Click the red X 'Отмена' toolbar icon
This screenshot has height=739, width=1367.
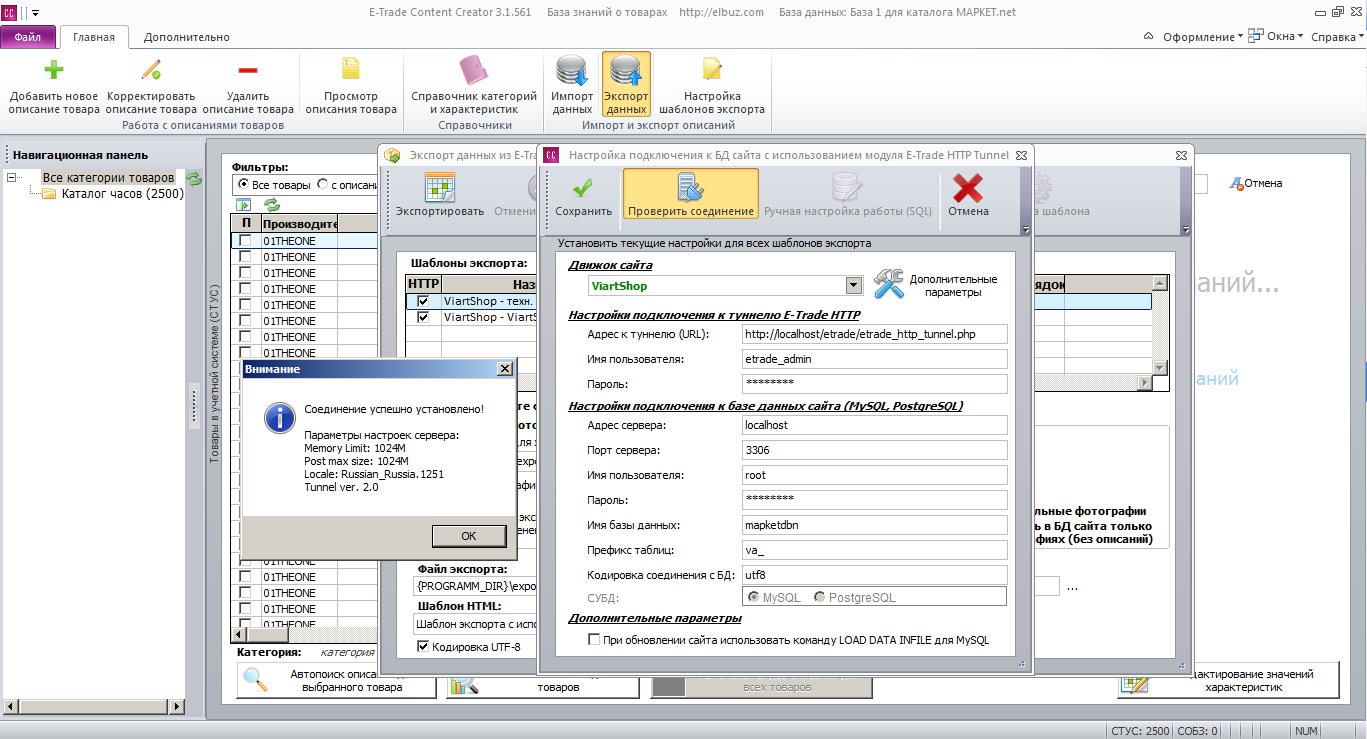[968, 188]
